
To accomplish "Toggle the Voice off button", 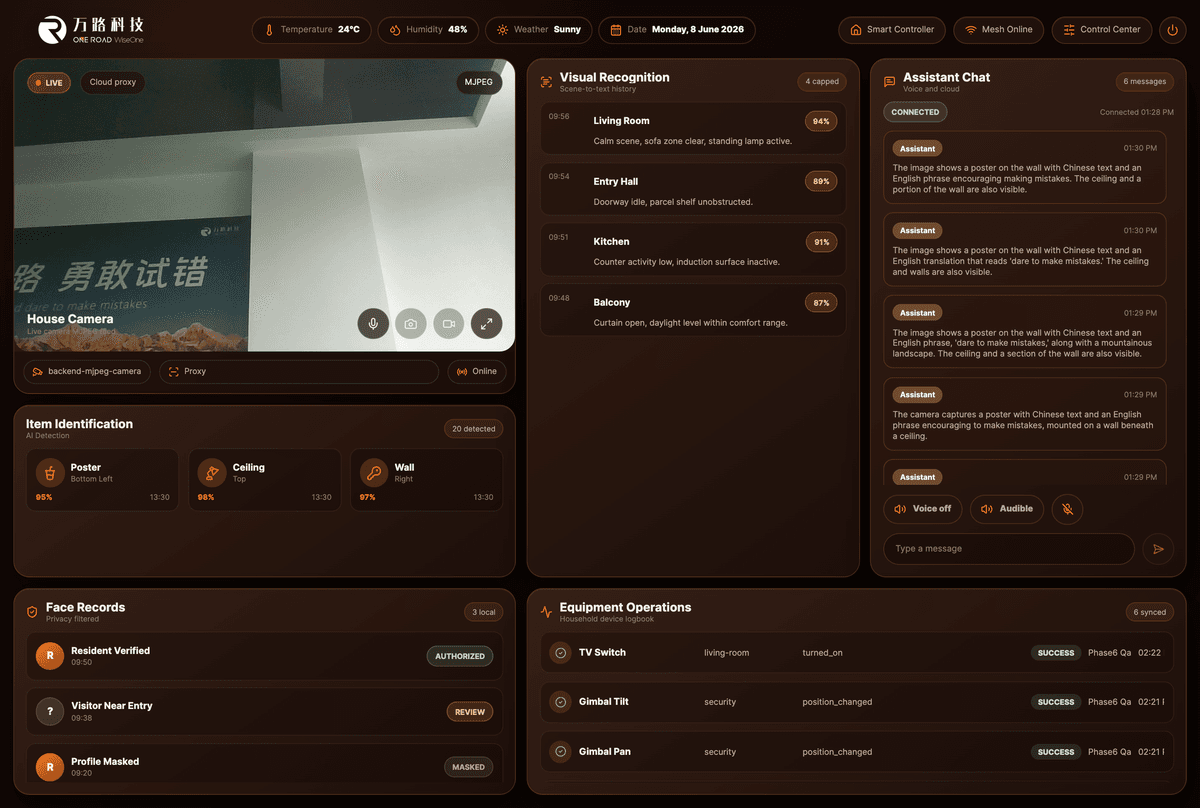I will click(922, 509).
